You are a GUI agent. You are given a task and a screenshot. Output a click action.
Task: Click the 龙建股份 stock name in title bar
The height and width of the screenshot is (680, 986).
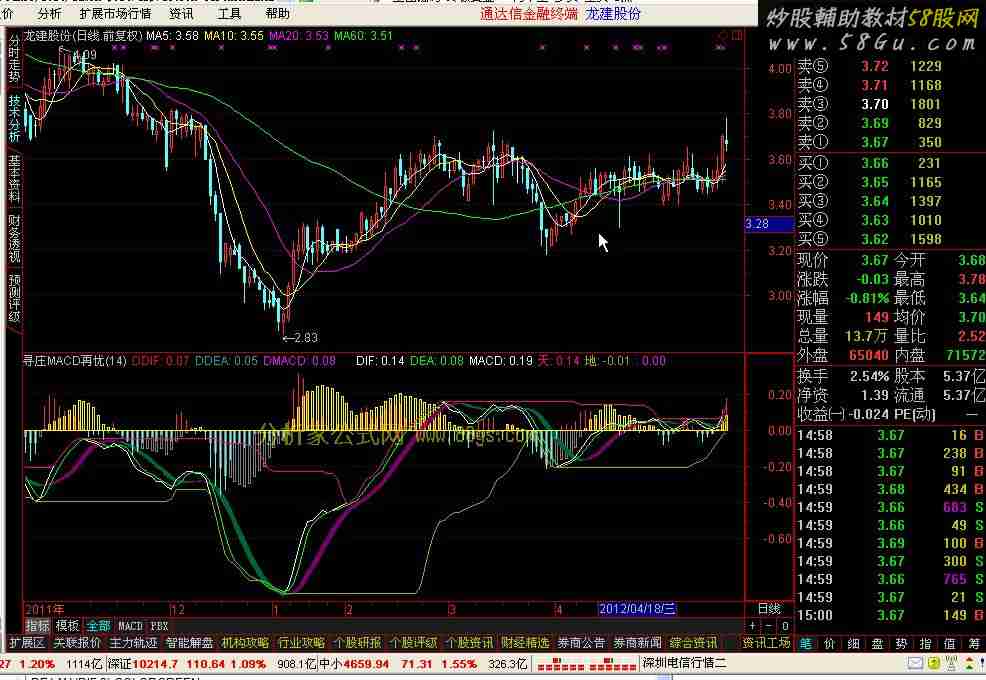[x=613, y=14]
